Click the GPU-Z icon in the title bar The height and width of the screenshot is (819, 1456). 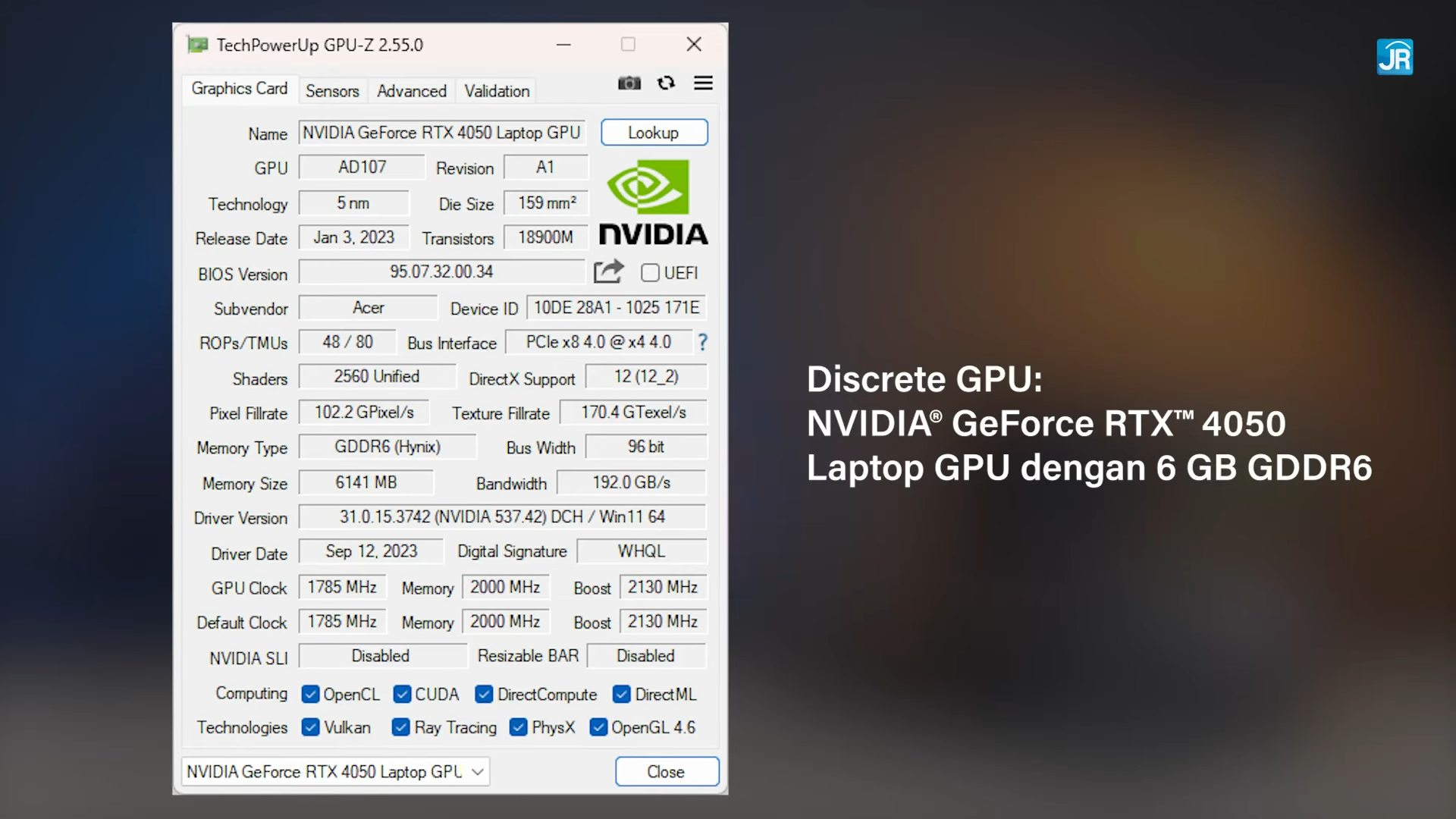[x=199, y=45]
